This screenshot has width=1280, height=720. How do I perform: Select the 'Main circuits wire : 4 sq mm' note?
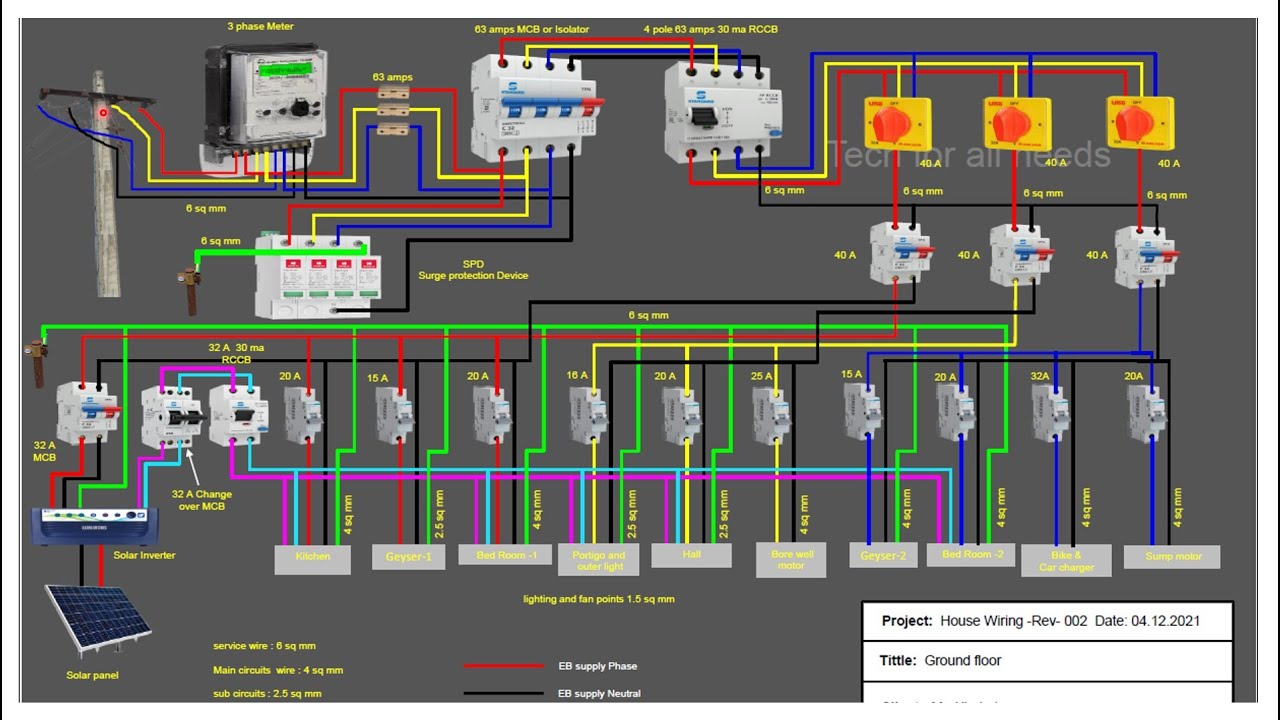point(278,670)
